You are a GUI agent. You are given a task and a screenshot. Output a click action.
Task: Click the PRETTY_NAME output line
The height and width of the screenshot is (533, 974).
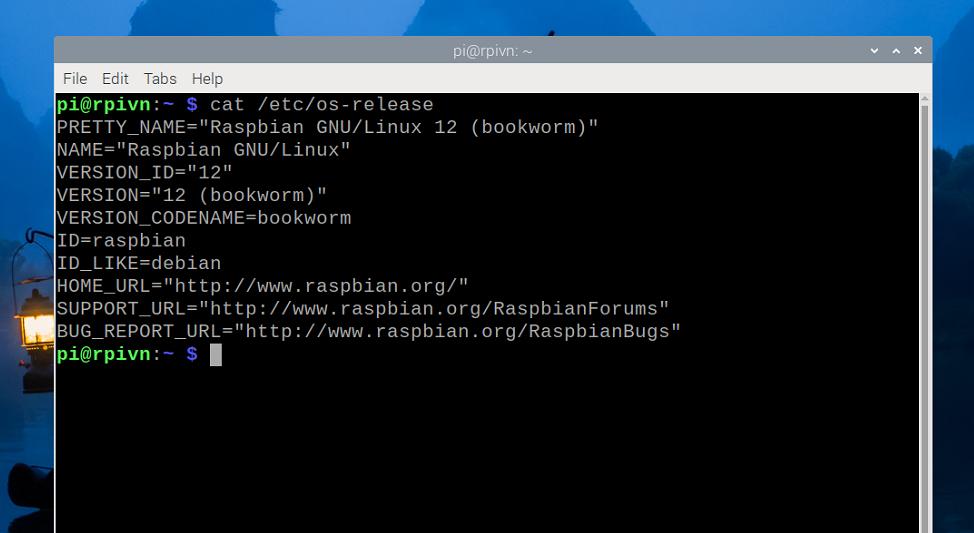tap(327, 127)
